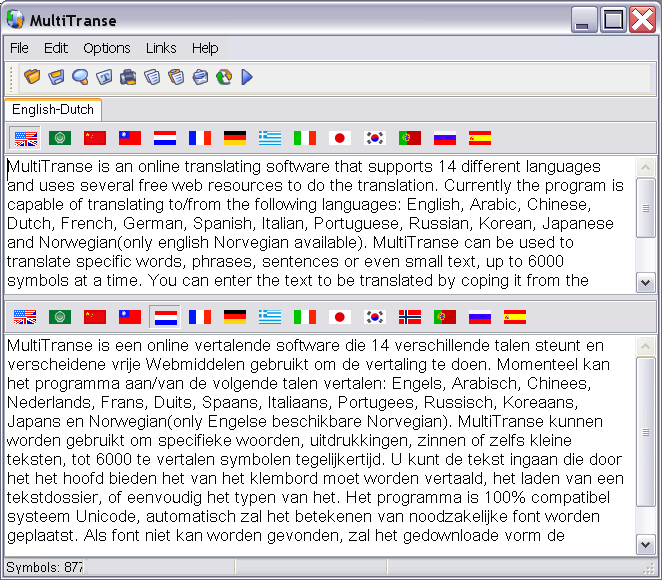662x580 pixels.
Task: Choose Russian flag in source language row
Action: pyautogui.click(x=445, y=138)
